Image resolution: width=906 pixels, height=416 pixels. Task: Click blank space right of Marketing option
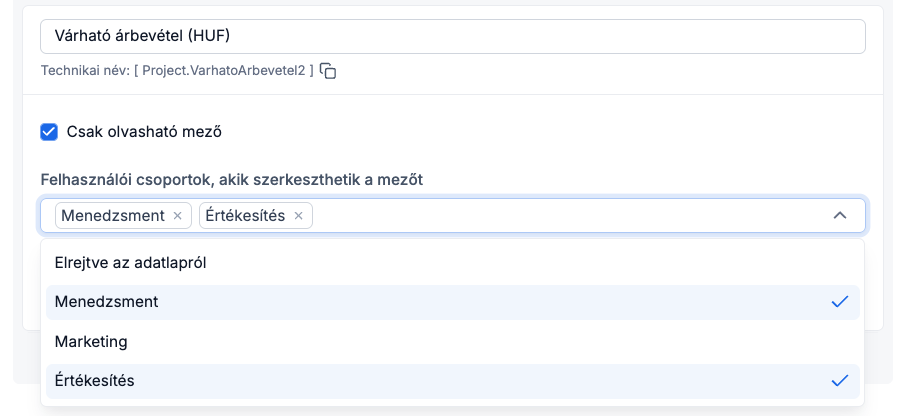coord(500,341)
